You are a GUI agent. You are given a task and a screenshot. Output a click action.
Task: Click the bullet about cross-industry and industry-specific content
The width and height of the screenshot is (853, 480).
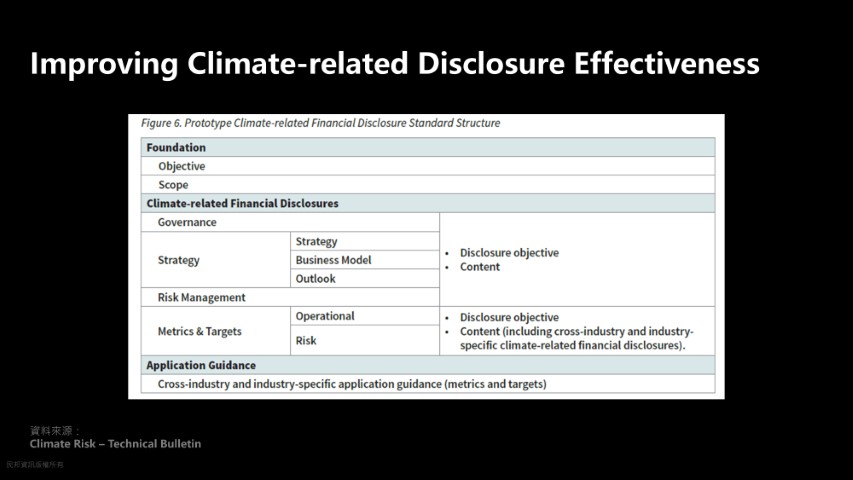point(576,338)
